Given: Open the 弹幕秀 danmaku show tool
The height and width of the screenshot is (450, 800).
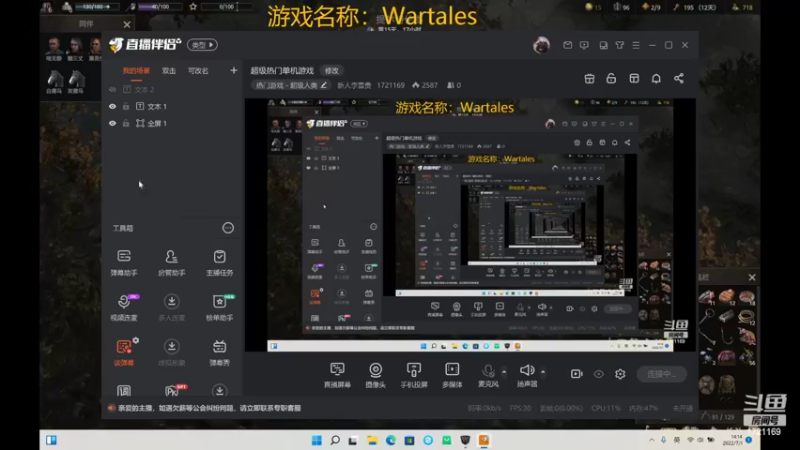Looking at the screenshot, I should point(219,352).
